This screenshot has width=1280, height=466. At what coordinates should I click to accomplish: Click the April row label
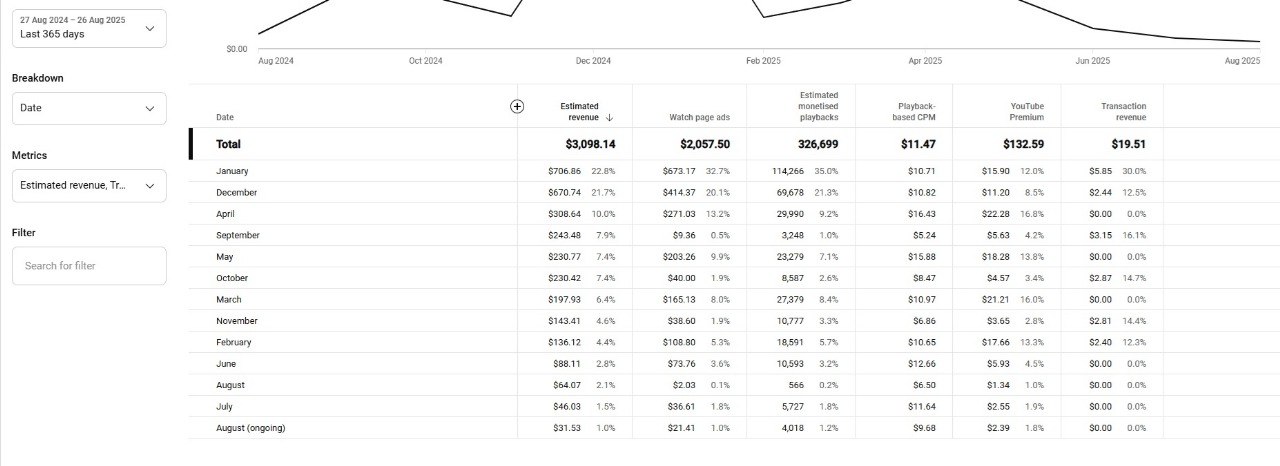(225, 214)
